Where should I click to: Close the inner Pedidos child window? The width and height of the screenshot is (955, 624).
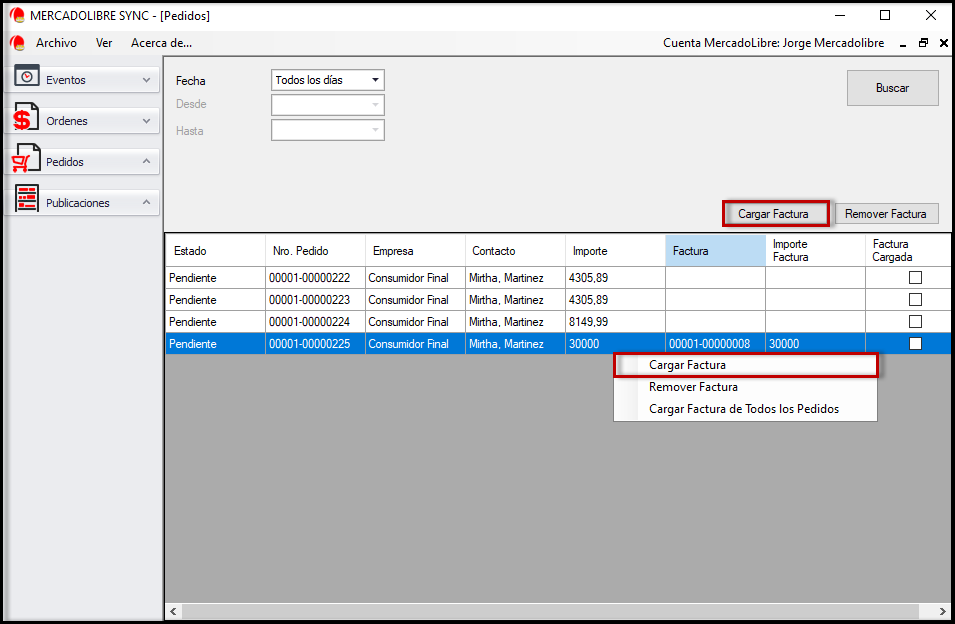943,43
